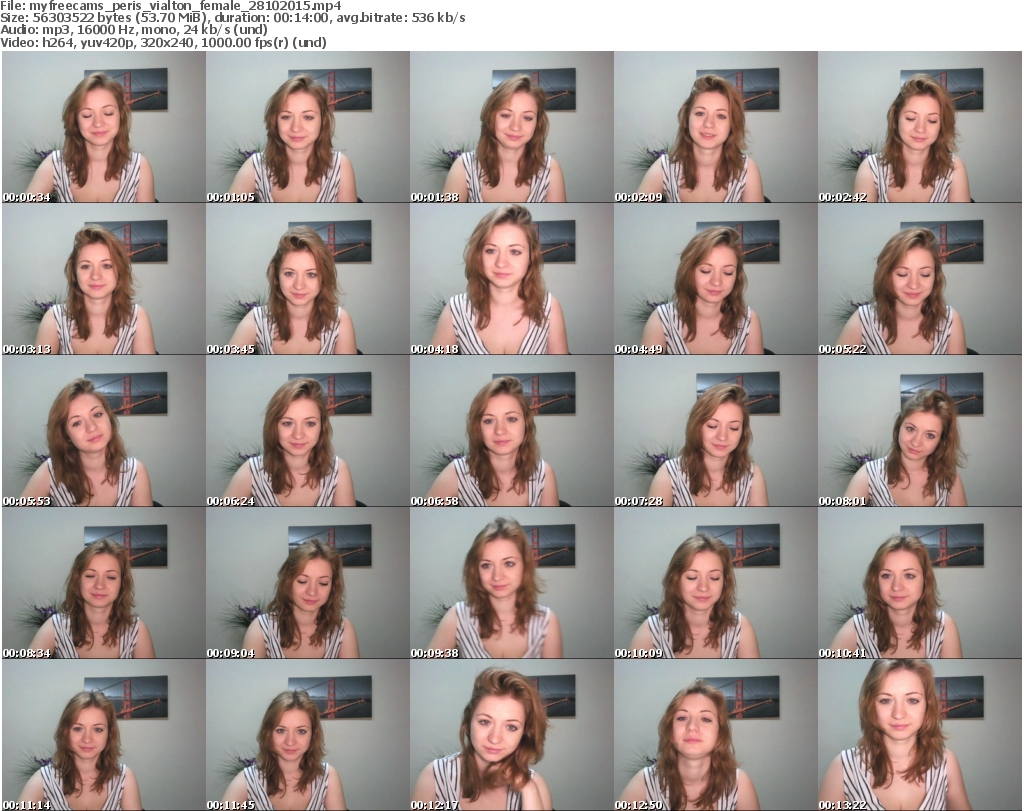The image size is (1024, 811).
Task: Open thumbnail frame stamped 00:04:18
Action: [511, 279]
